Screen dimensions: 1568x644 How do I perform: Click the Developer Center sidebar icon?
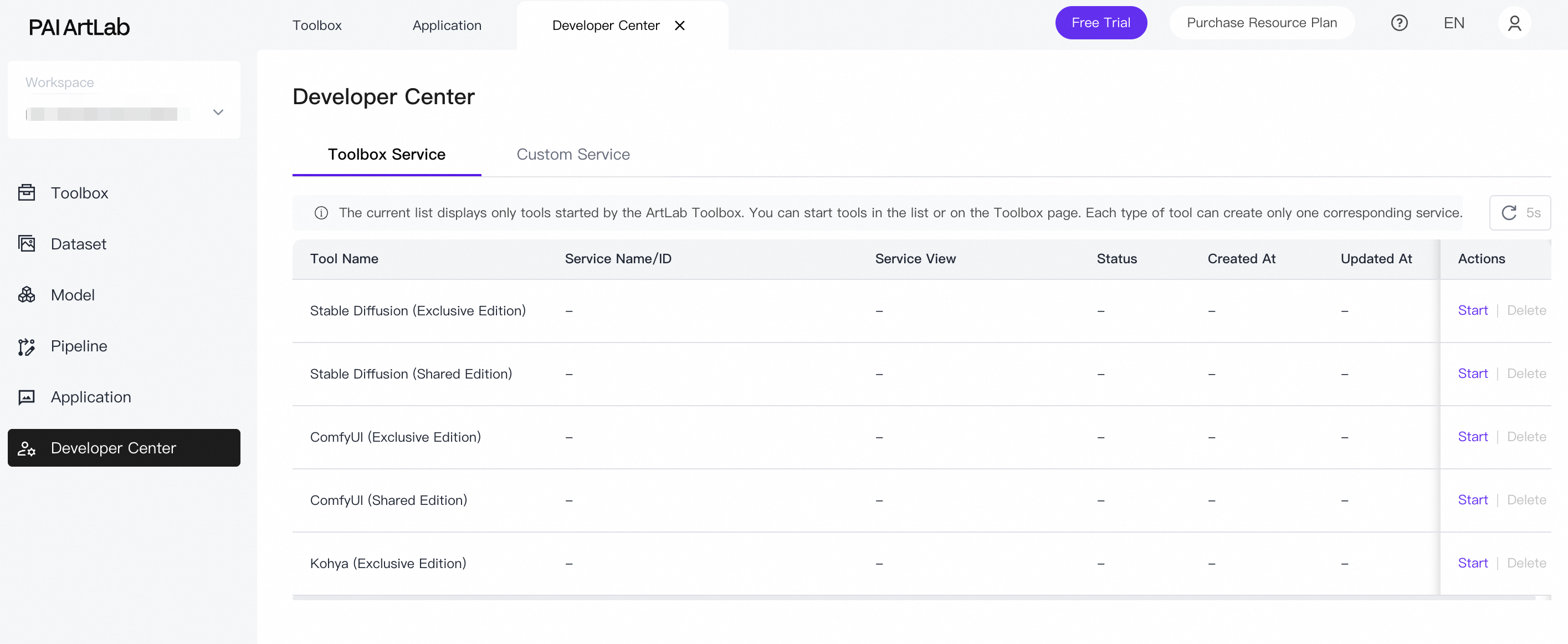26,448
